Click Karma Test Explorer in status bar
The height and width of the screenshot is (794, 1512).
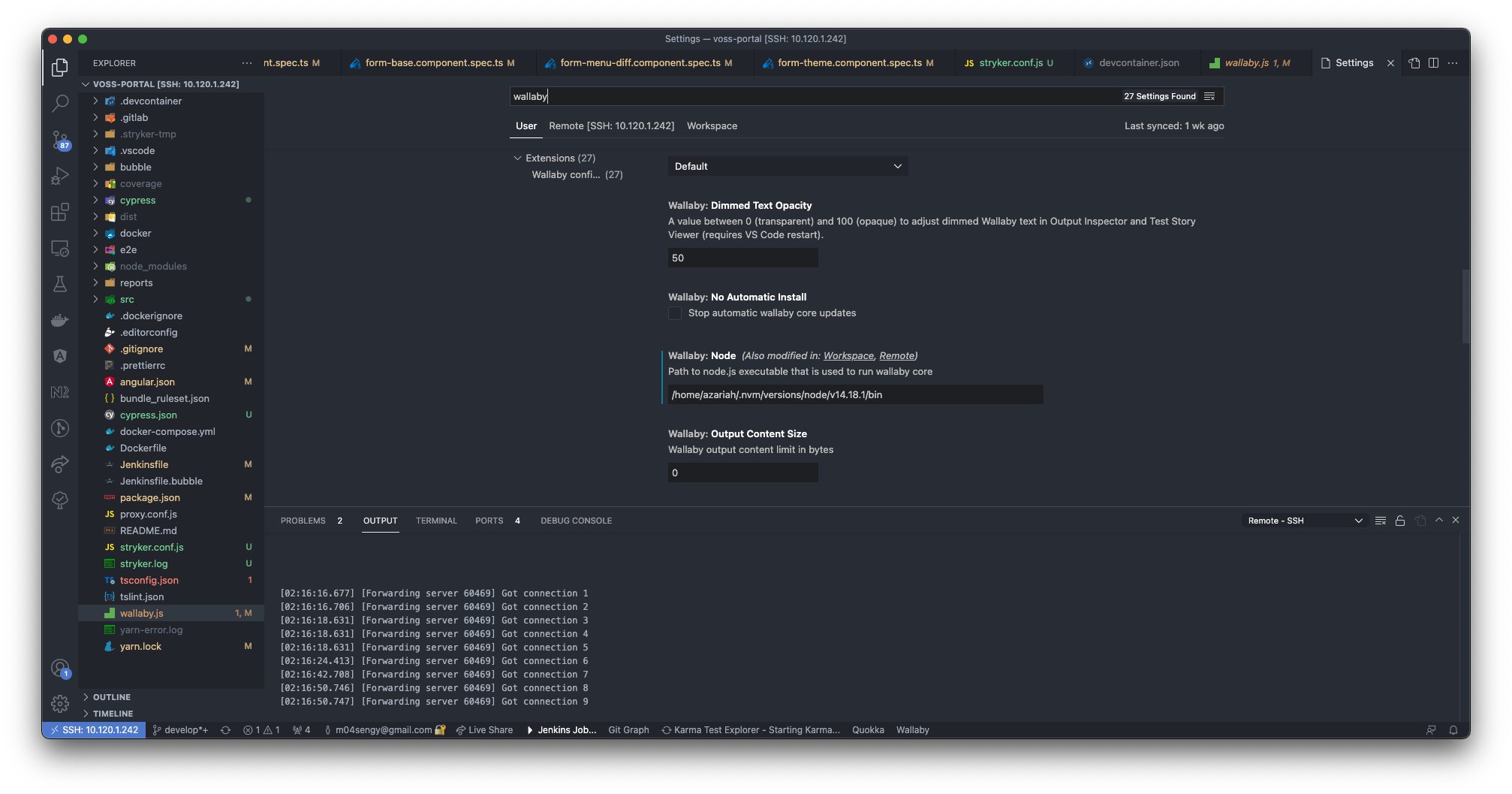751,729
